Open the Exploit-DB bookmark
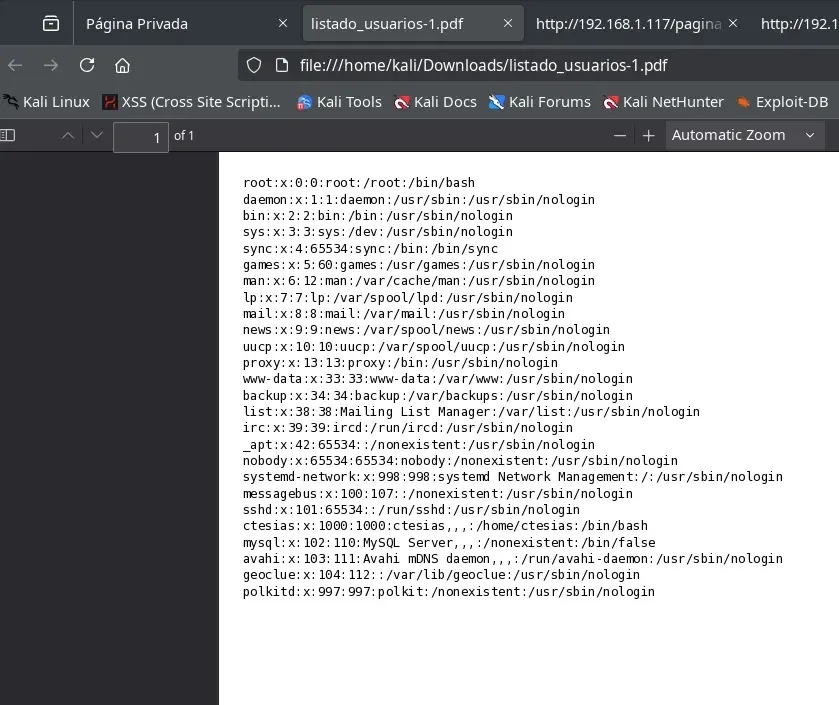This screenshot has width=839, height=705. (782, 102)
